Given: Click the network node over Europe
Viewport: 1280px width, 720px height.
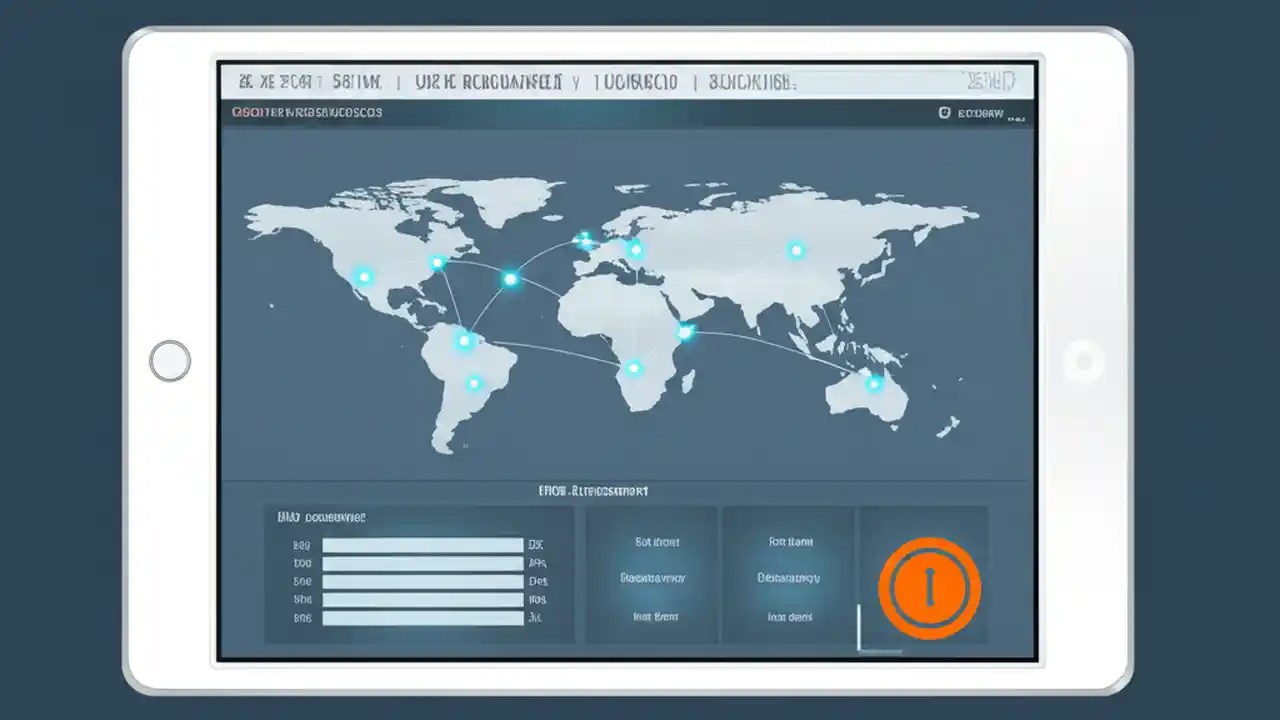Looking at the screenshot, I should [635, 249].
